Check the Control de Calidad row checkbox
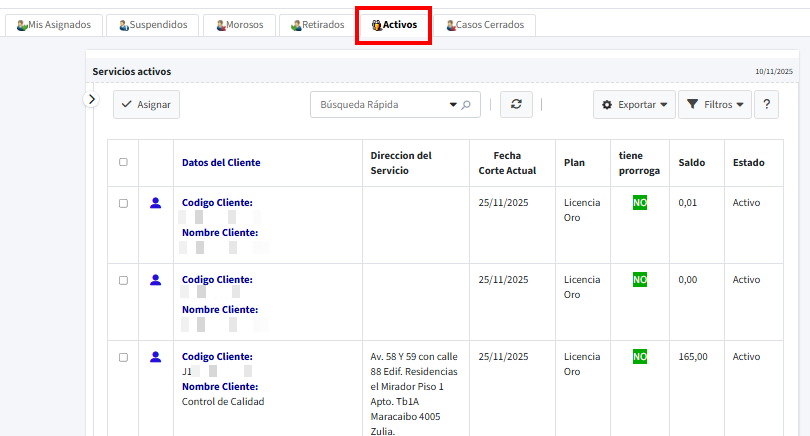Image resolution: width=810 pixels, height=436 pixels. (x=123, y=357)
